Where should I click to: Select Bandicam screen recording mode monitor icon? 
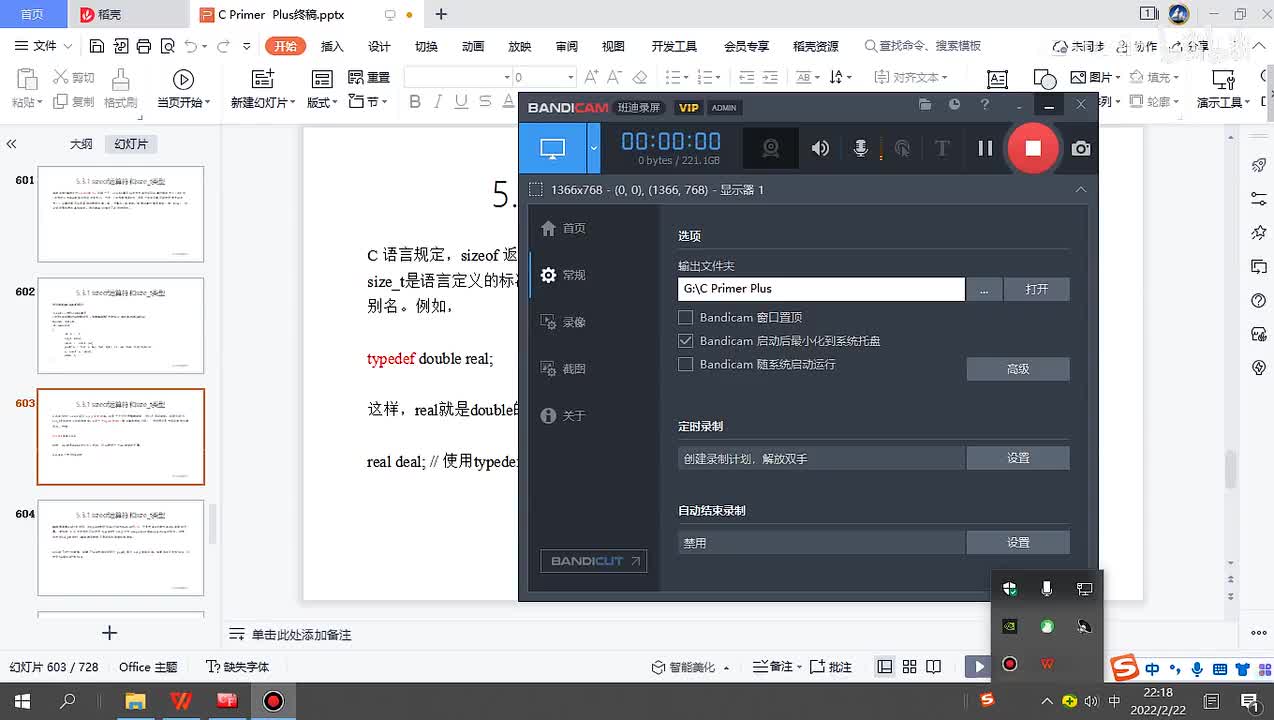pyautogui.click(x=553, y=148)
